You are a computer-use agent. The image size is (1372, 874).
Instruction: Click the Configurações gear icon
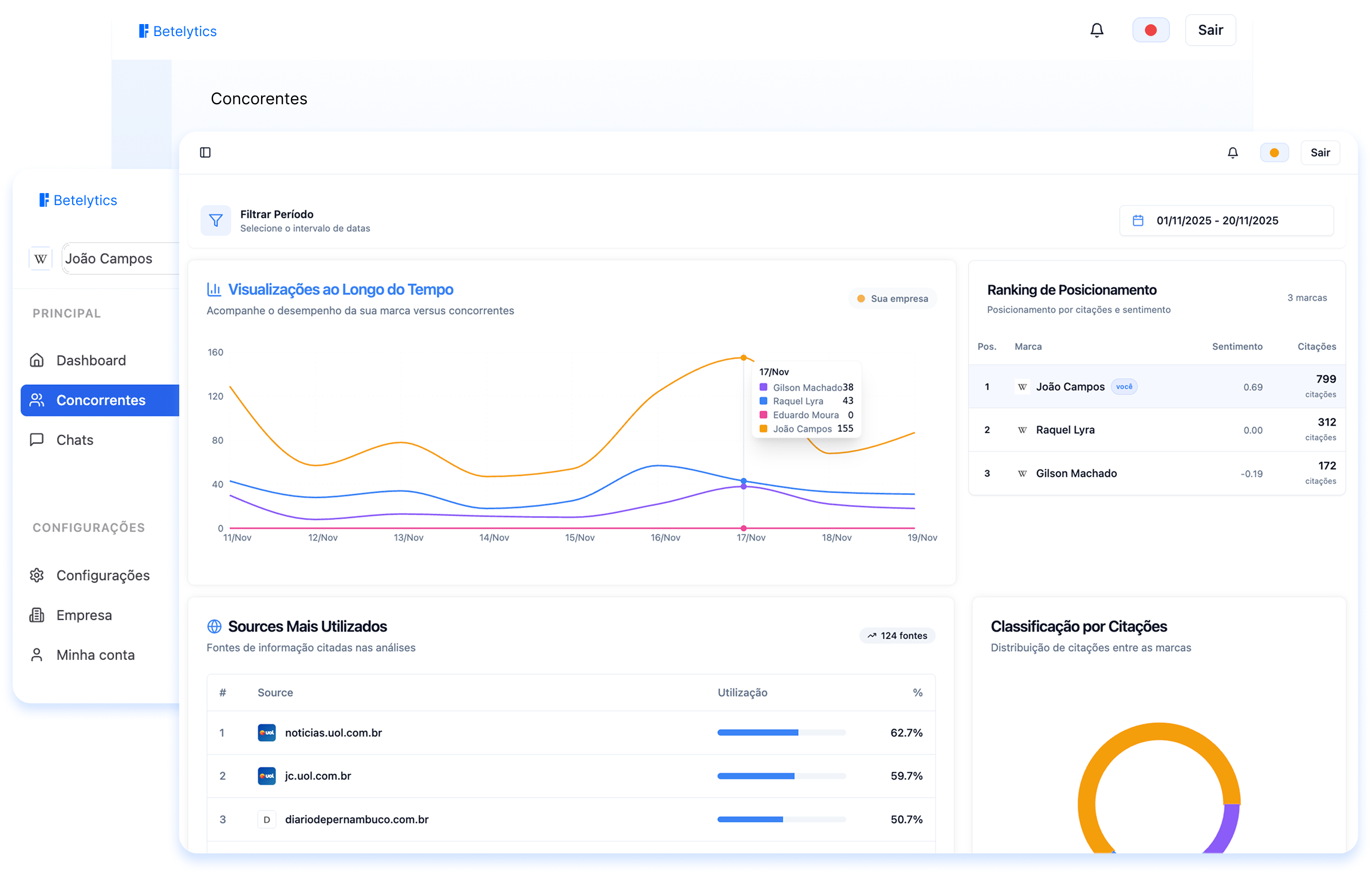[37, 575]
